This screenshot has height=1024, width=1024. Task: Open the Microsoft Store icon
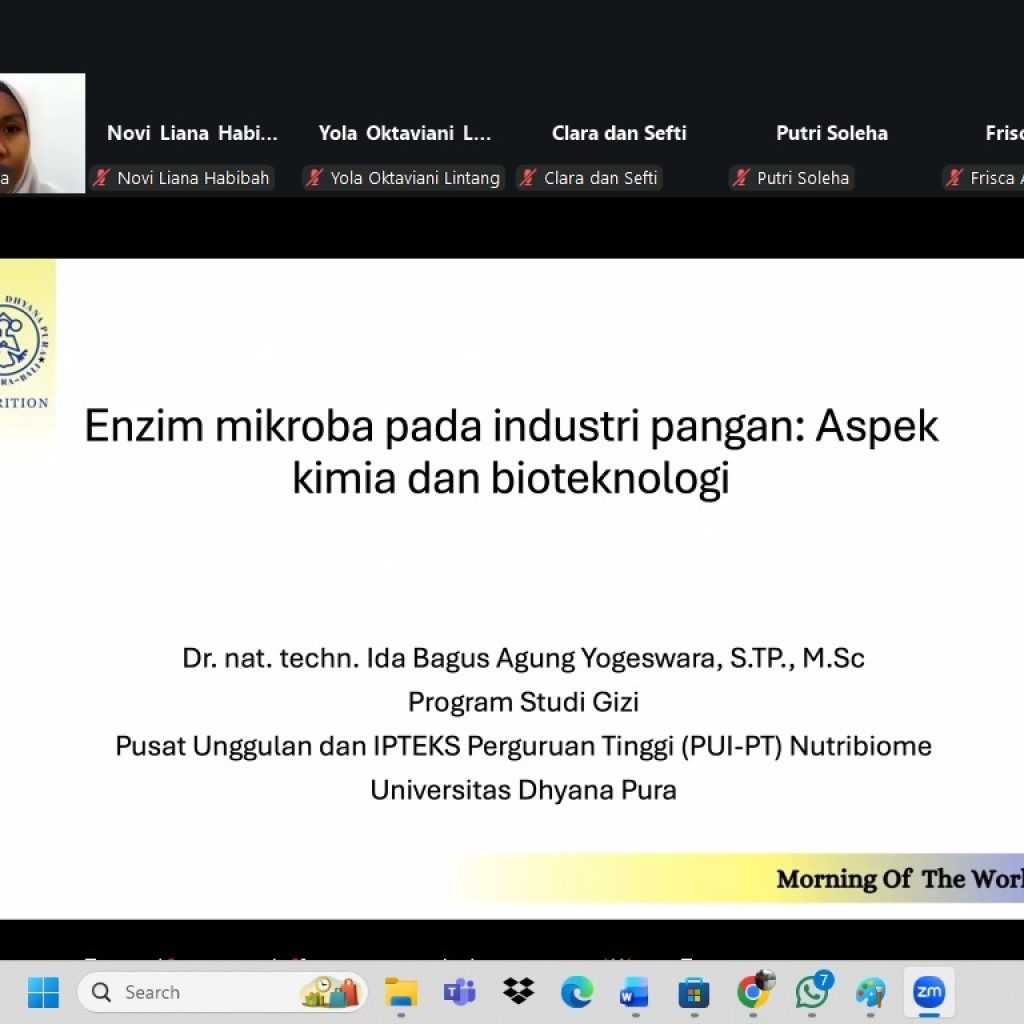tap(693, 992)
